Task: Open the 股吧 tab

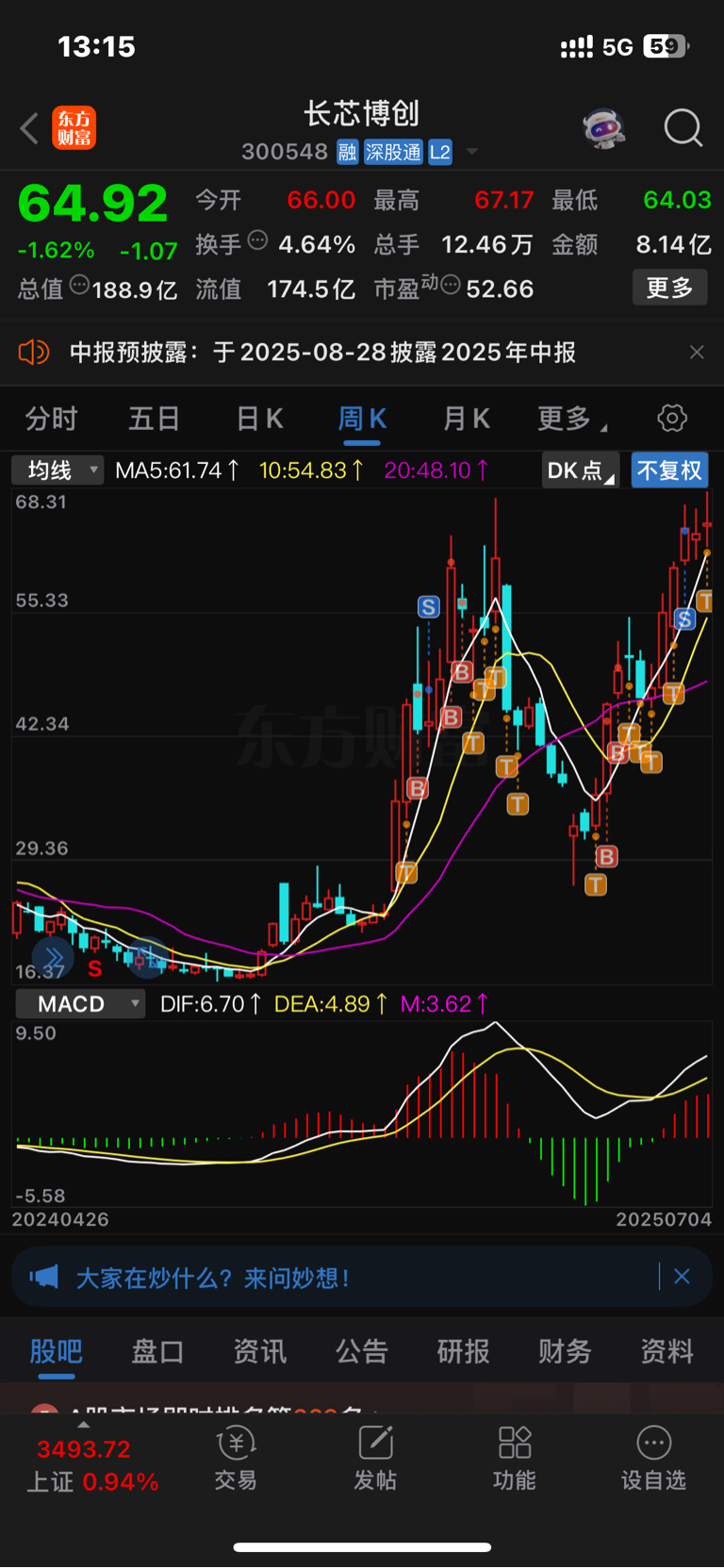Action: 57,1351
